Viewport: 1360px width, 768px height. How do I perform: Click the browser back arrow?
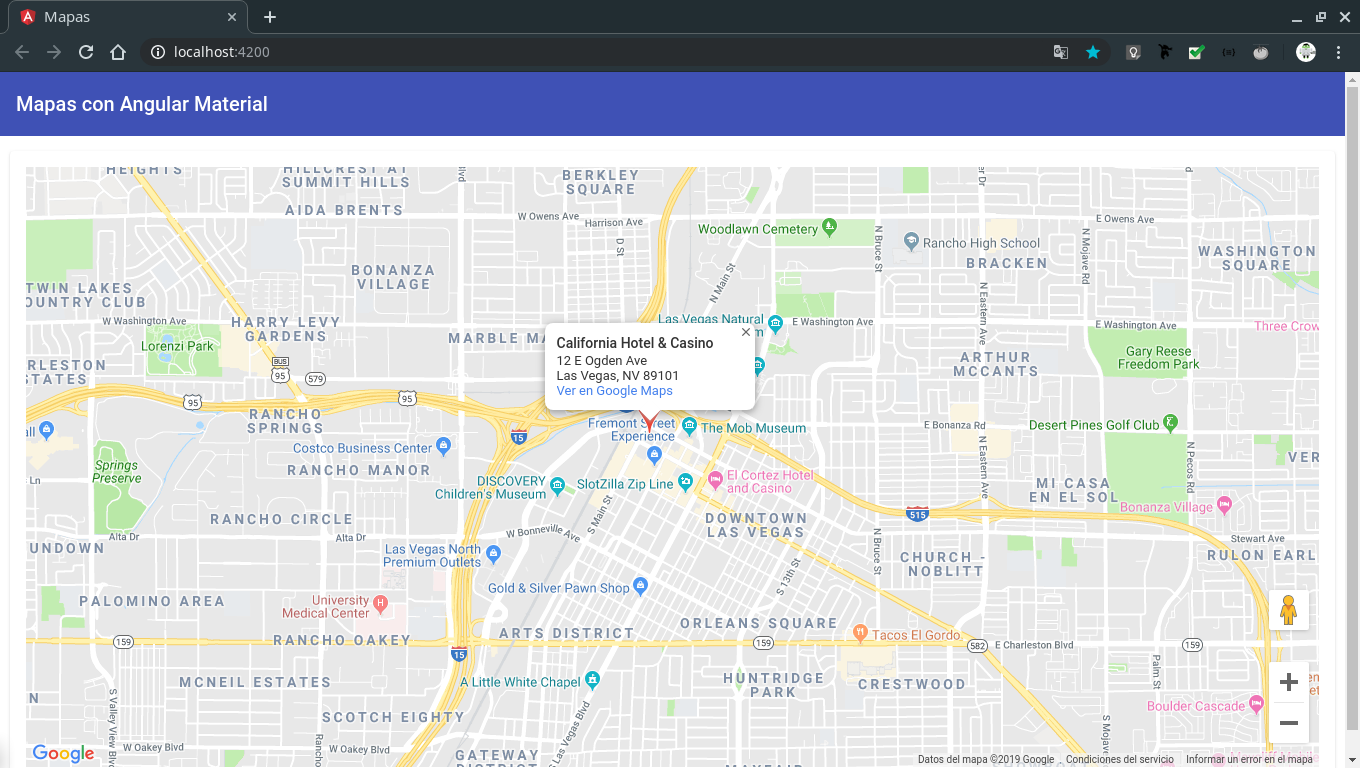click(x=22, y=52)
